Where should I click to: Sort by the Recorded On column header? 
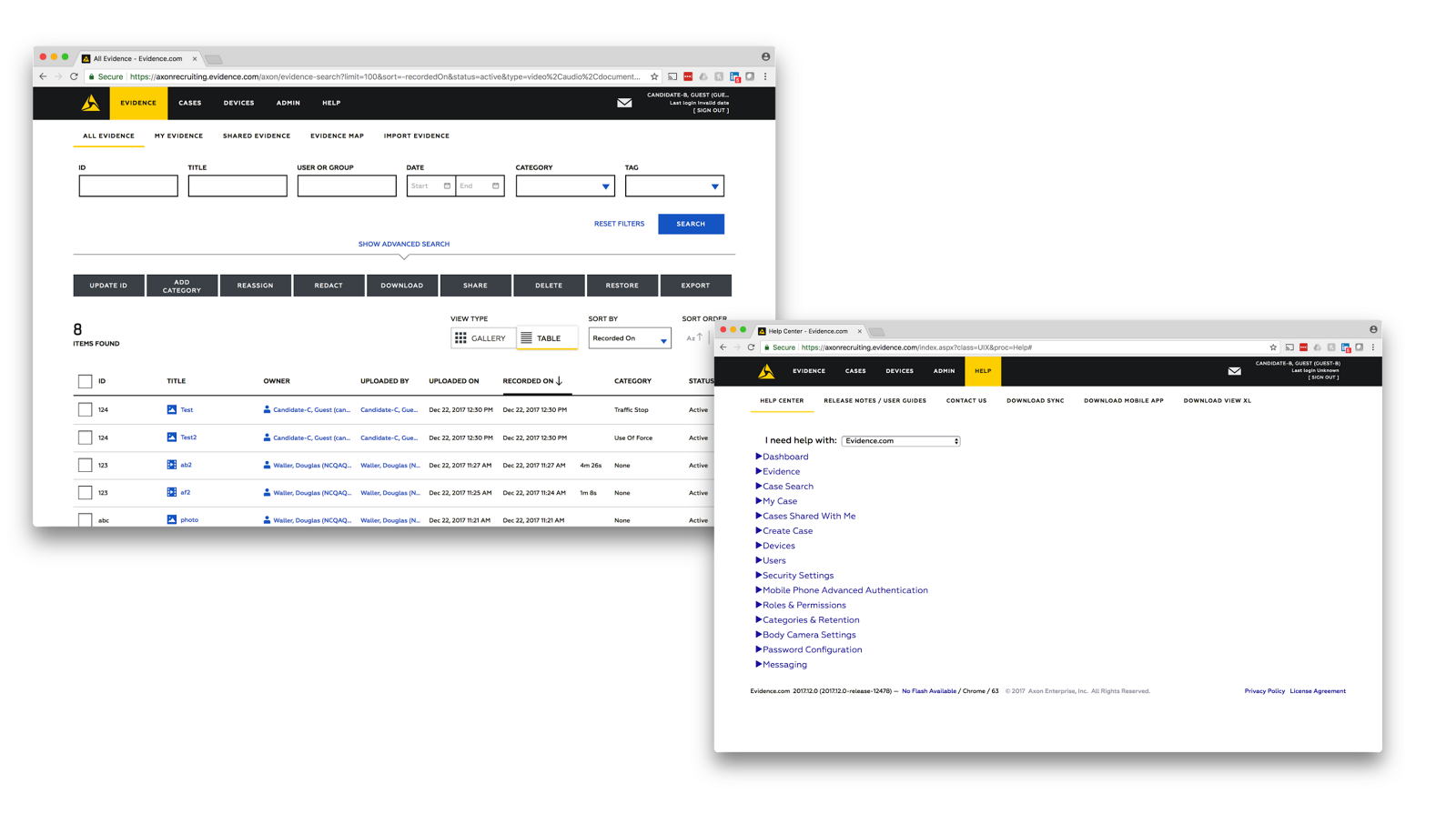tap(532, 381)
